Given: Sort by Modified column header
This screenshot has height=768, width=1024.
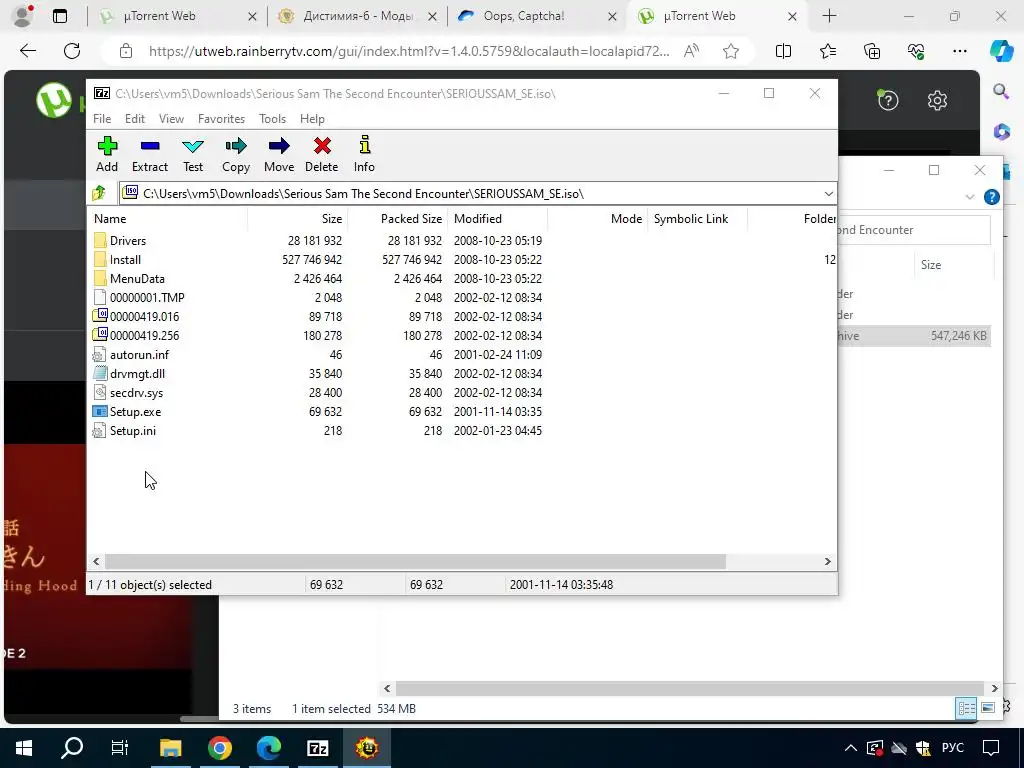Looking at the screenshot, I should 498,219.
